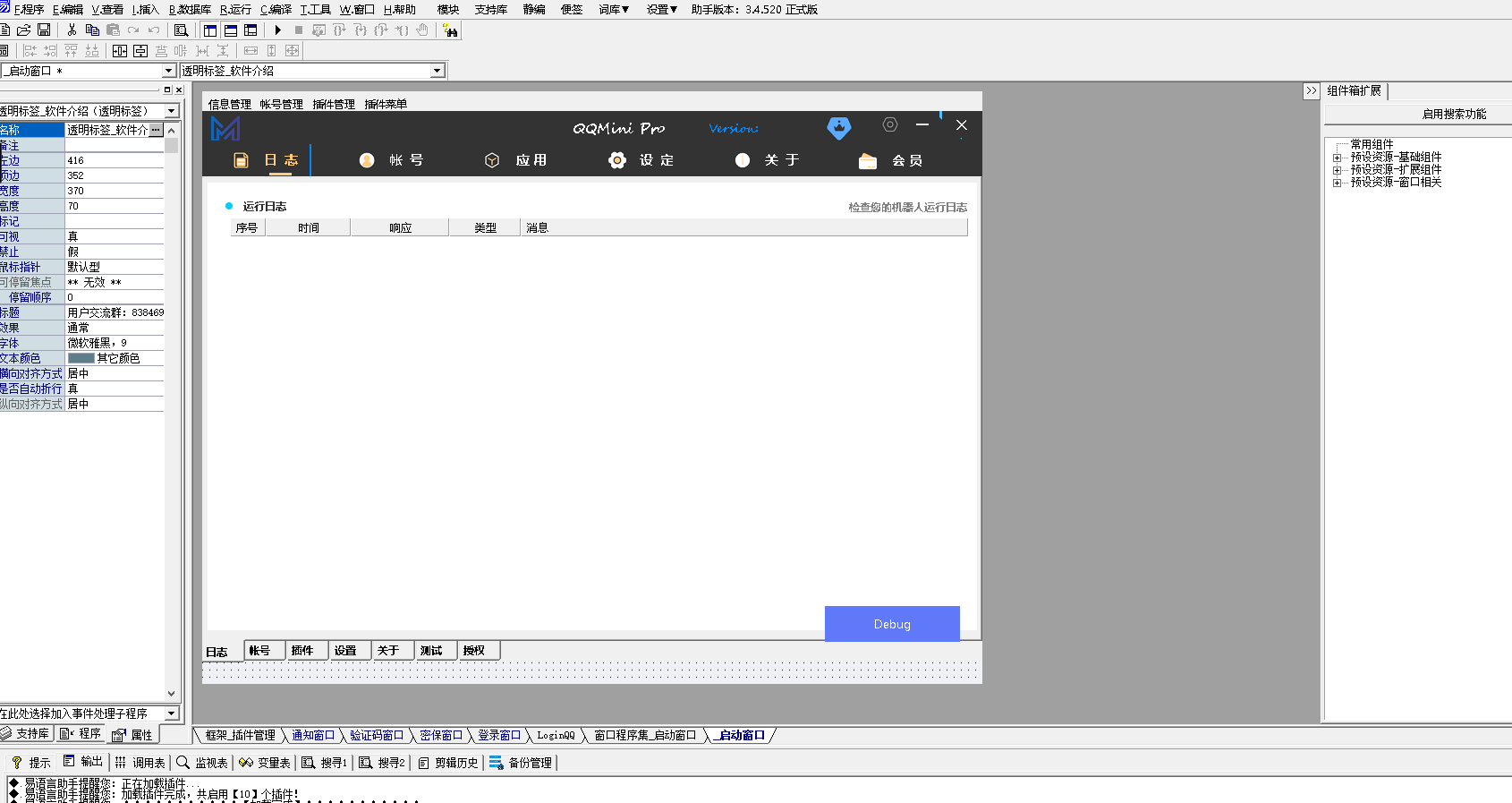1512x803 pixels.
Task: Click the preview magnifier toolbar icon
Action: click(181, 30)
